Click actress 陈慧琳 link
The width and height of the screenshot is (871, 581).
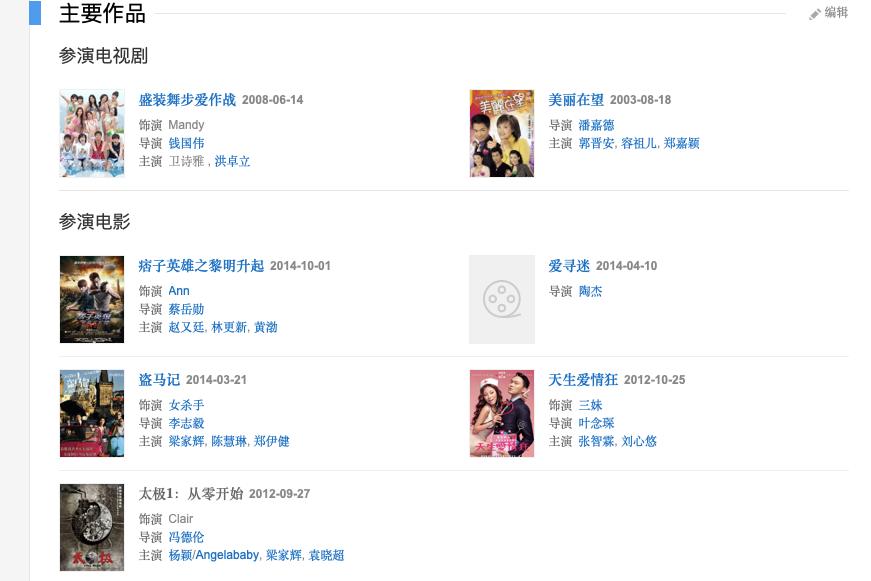click(229, 441)
